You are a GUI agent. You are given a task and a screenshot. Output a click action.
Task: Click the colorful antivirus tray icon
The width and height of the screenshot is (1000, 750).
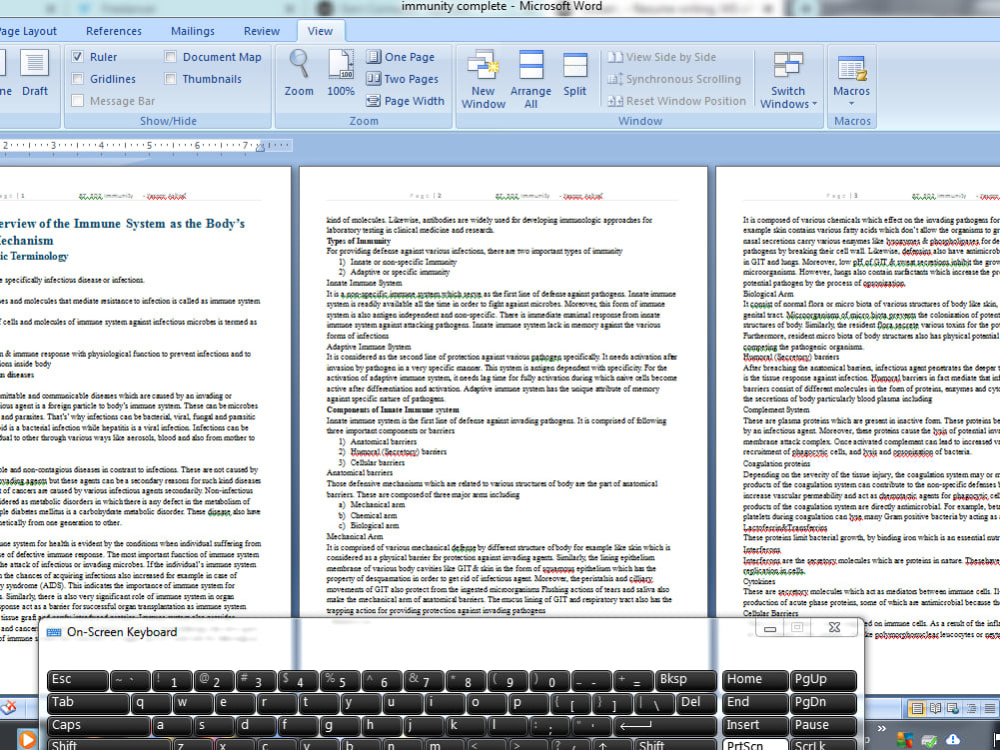pyautogui.click(x=905, y=740)
